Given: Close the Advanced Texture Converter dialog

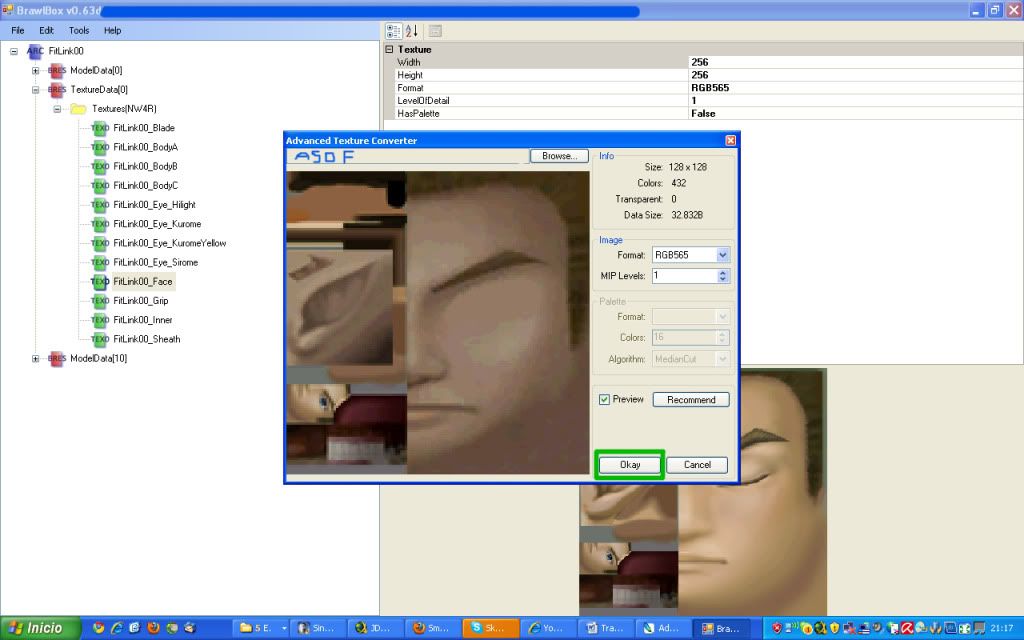Looking at the screenshot, I should click(730, 141).
